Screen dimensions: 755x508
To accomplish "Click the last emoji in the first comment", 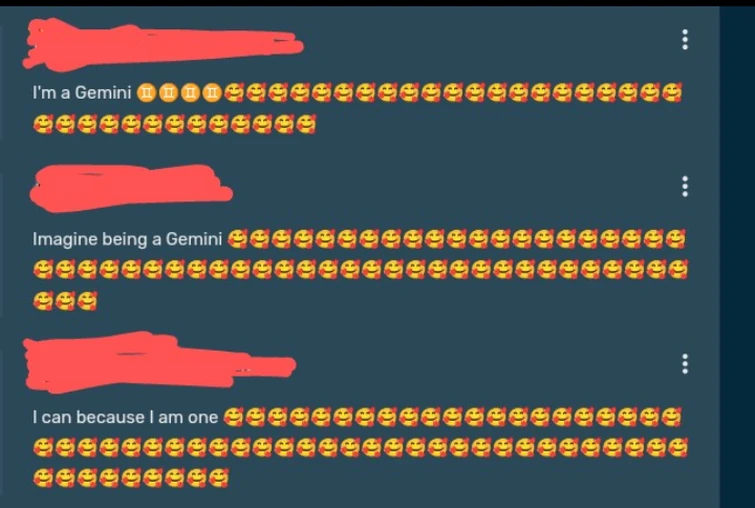I will pyautogui.click(x=306, y=124).
